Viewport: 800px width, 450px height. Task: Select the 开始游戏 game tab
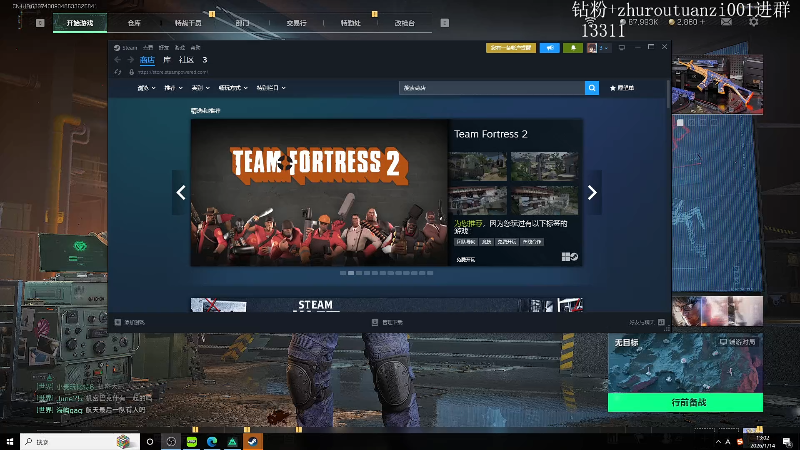80,23
